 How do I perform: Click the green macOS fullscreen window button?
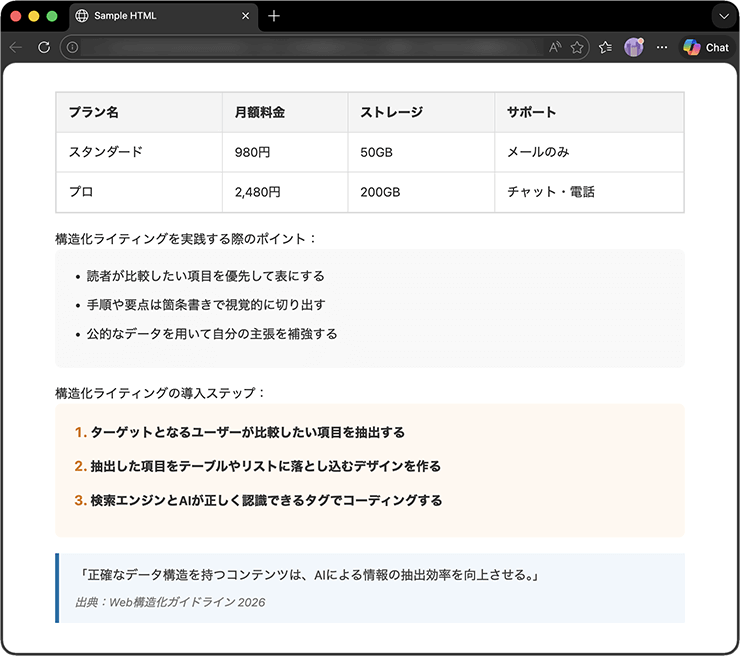pyautogui.click(x=52, y=16)
